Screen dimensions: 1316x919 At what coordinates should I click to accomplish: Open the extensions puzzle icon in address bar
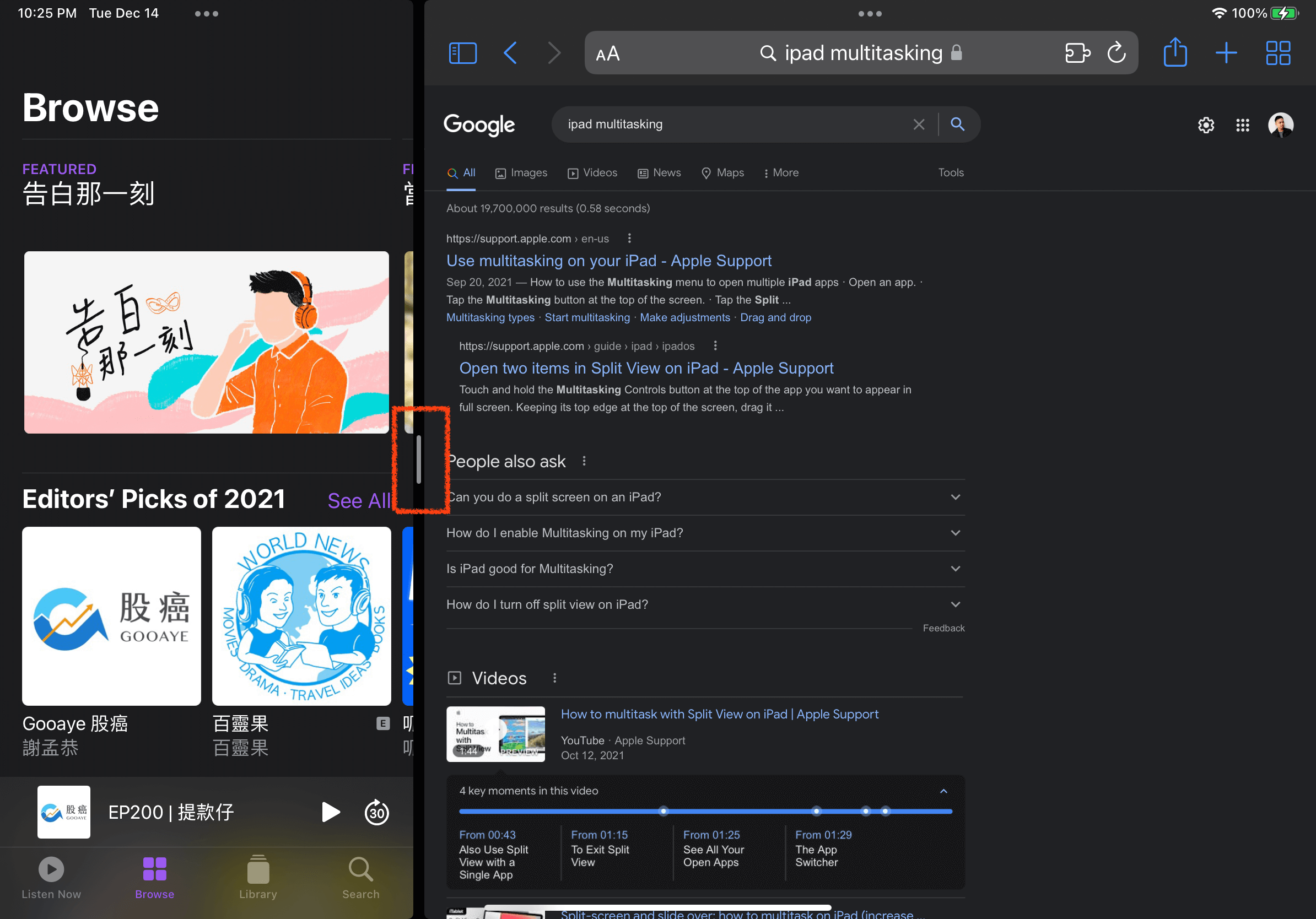click(1077, 53)
